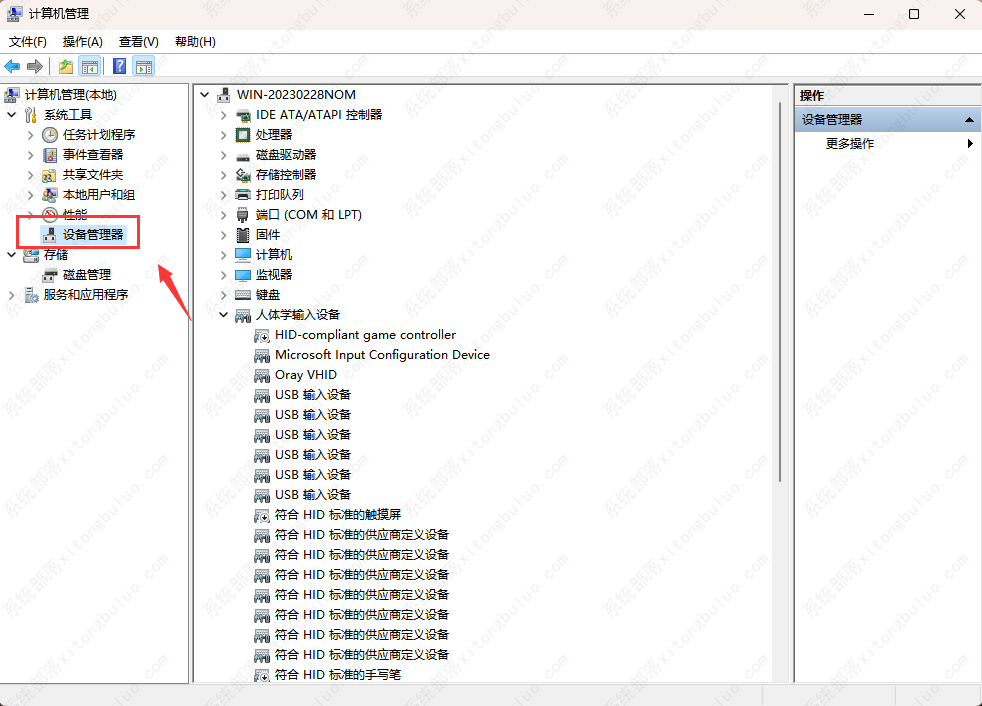Expand the 端口 (COM 和 LPT) node

(x=222, y=214)
